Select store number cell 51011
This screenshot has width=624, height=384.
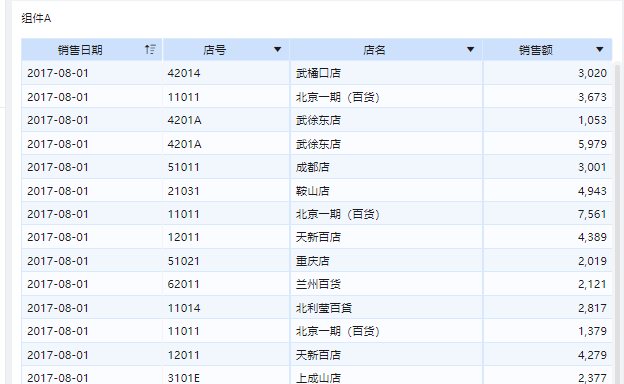[x=226, y=167]
